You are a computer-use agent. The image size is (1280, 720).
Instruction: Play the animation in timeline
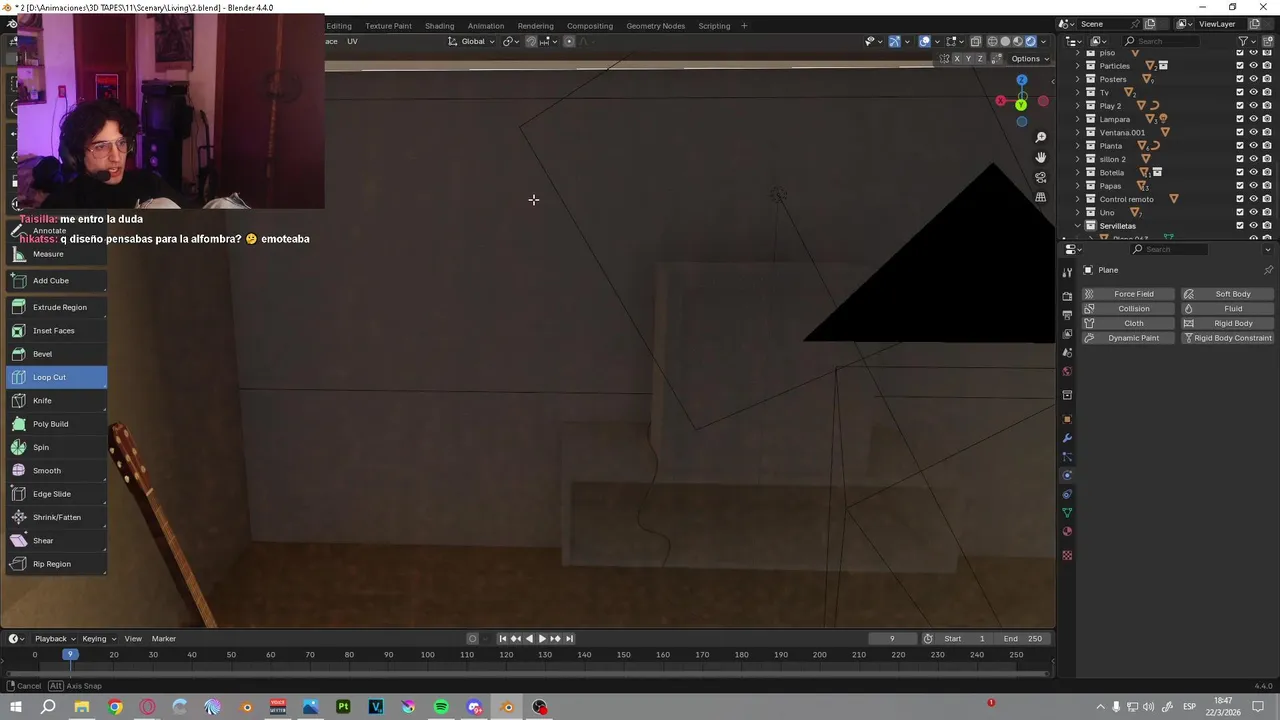point(542,638)
